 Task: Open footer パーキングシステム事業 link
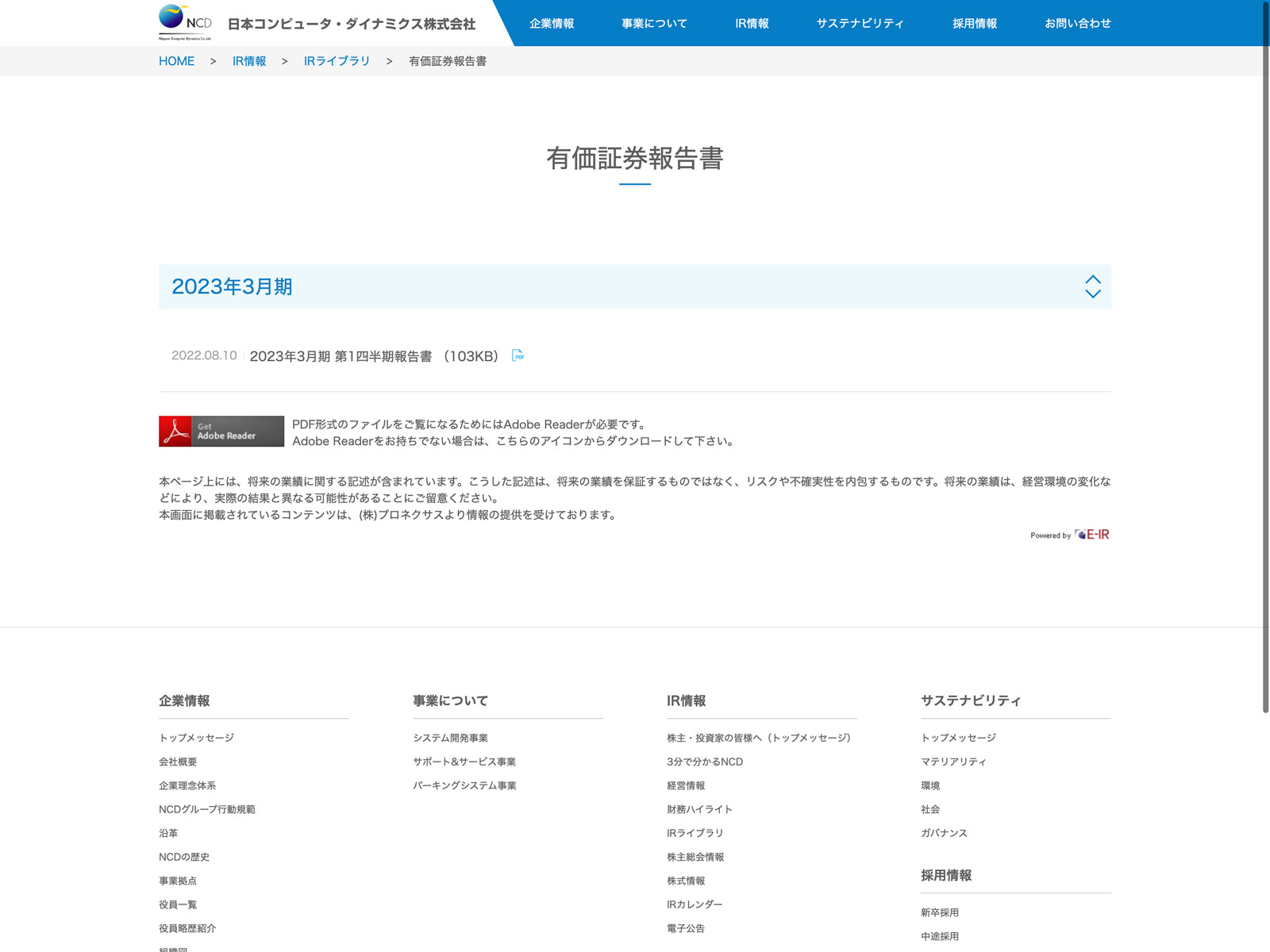[464, 785]
